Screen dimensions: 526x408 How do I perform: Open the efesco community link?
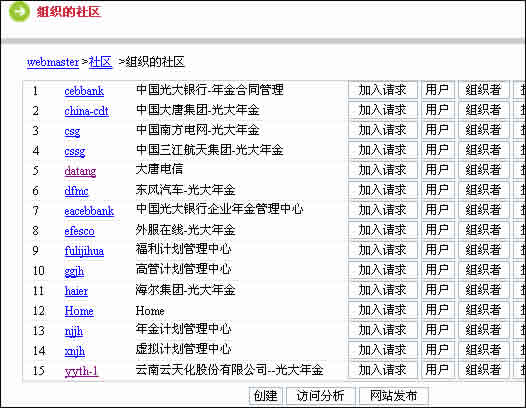(80, 231)
